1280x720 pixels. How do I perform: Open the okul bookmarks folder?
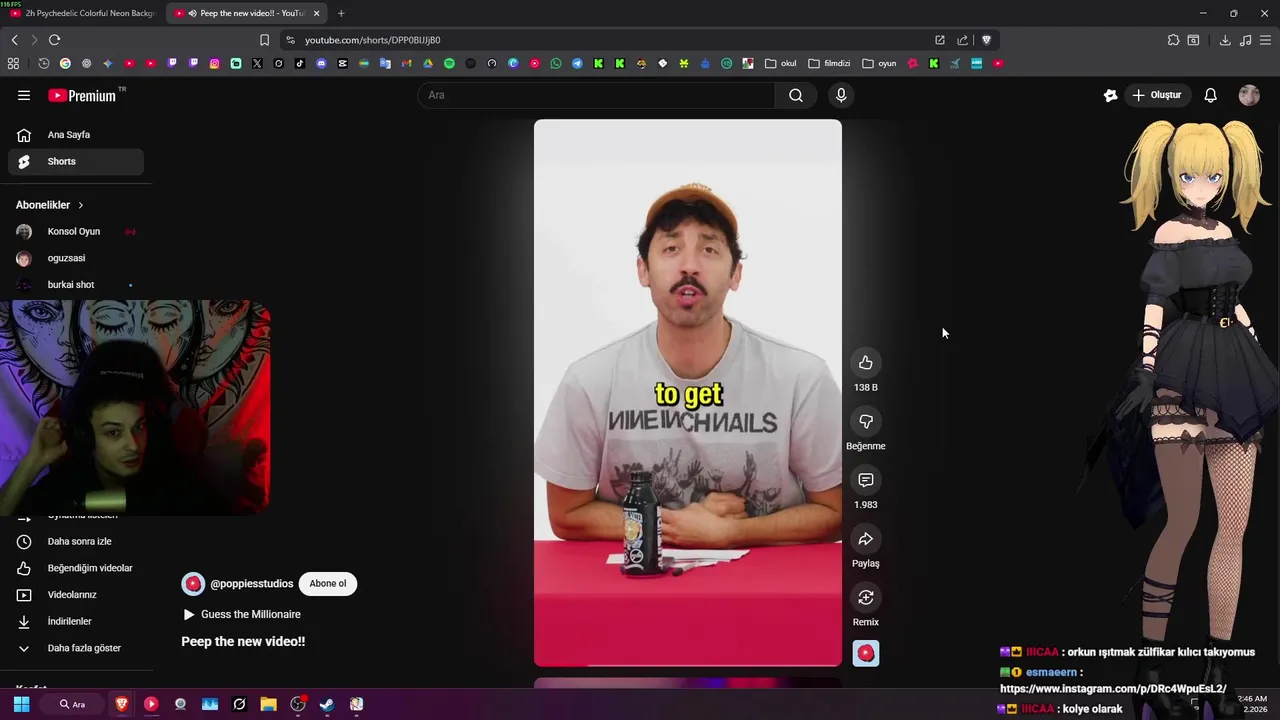click(x=781, y=63)
